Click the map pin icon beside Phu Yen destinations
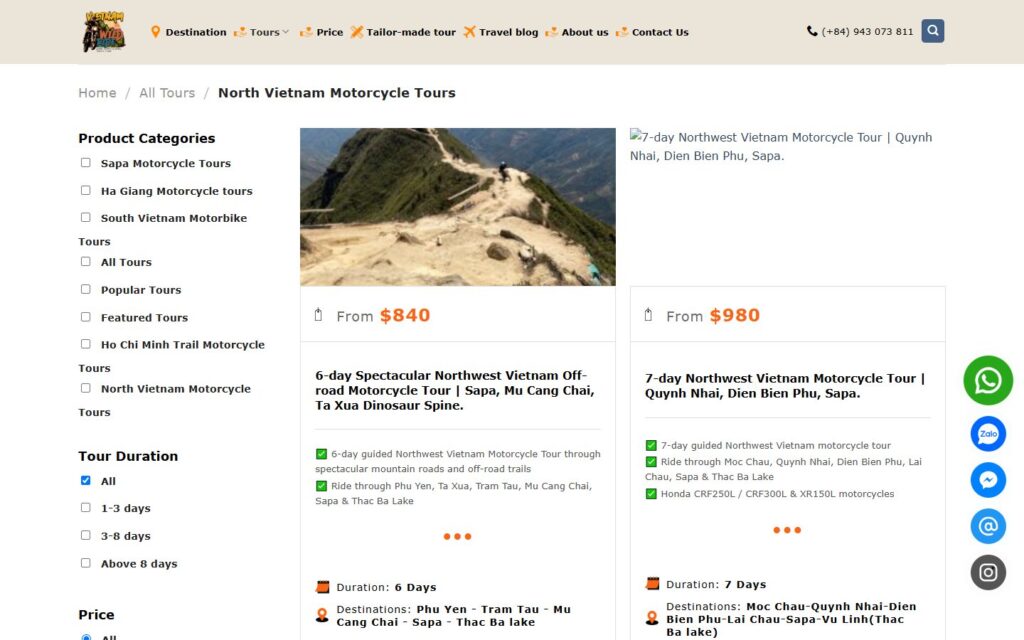 click(x=322, y=615)
